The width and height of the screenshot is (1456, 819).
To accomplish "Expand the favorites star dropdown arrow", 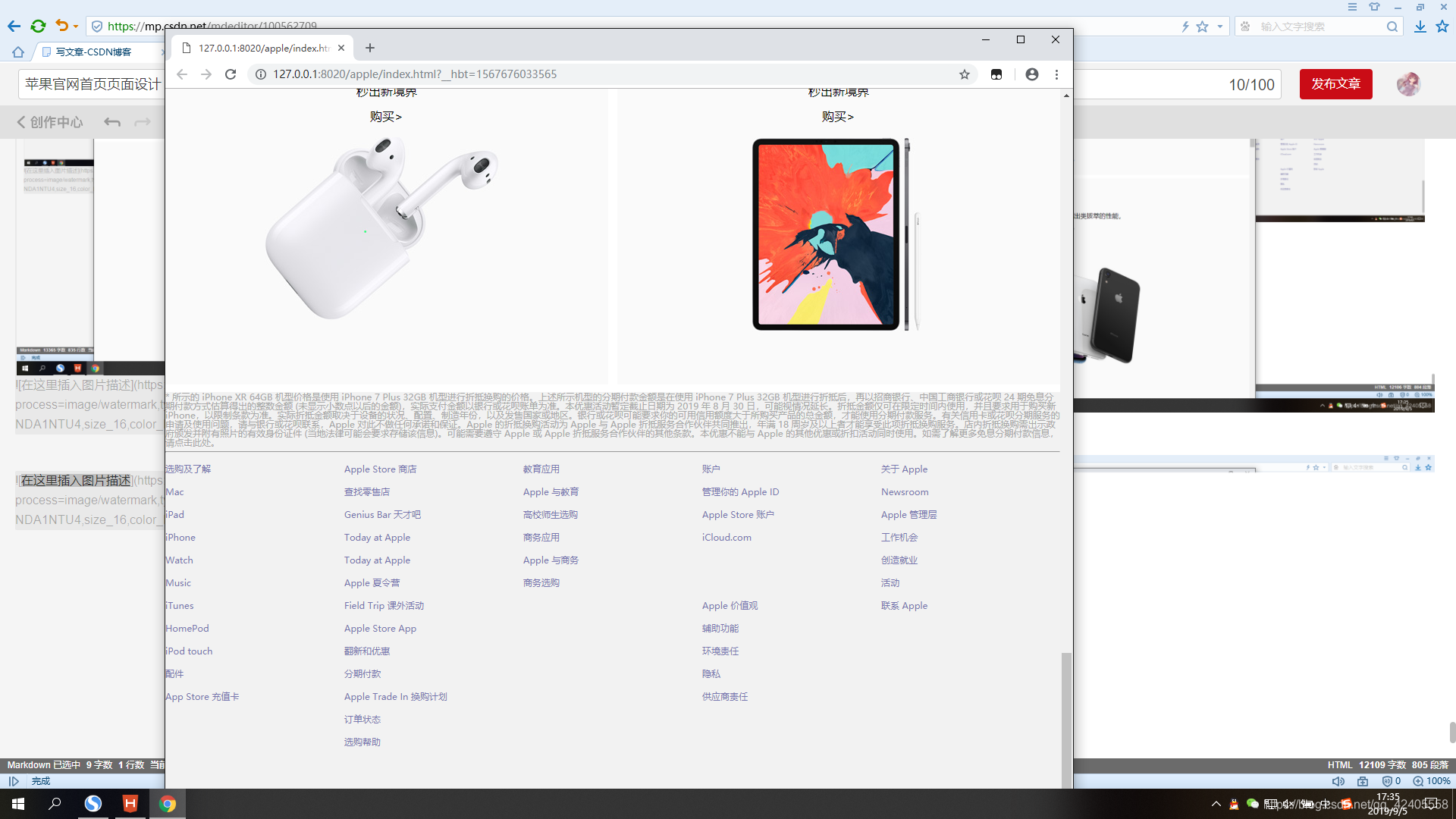I will click(x=1220, y=27).
